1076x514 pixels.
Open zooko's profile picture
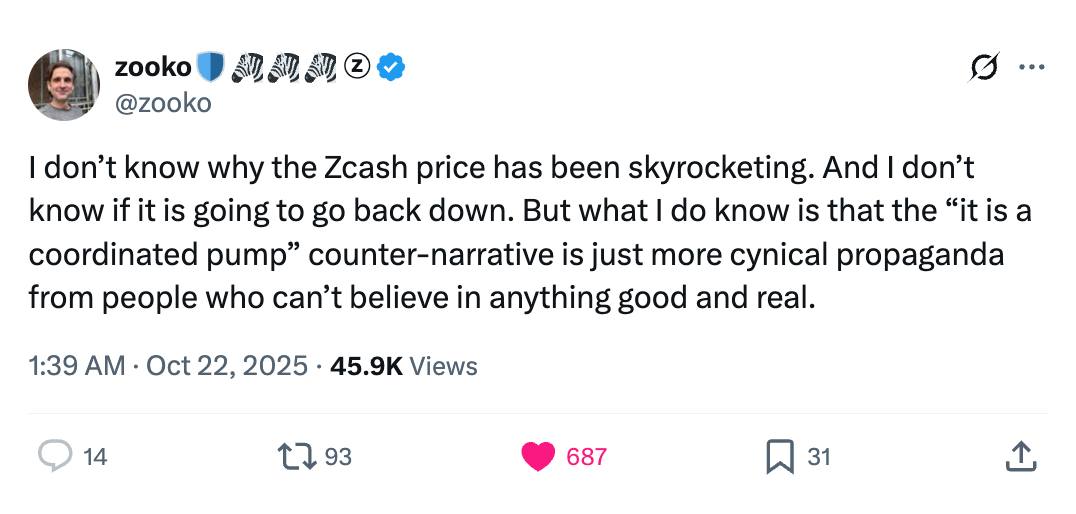point(64,85)
